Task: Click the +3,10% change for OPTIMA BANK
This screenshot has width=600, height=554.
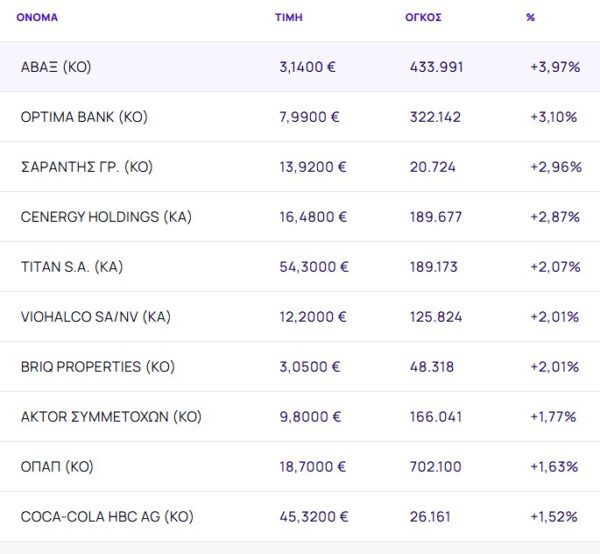Action: pos(554,117)
